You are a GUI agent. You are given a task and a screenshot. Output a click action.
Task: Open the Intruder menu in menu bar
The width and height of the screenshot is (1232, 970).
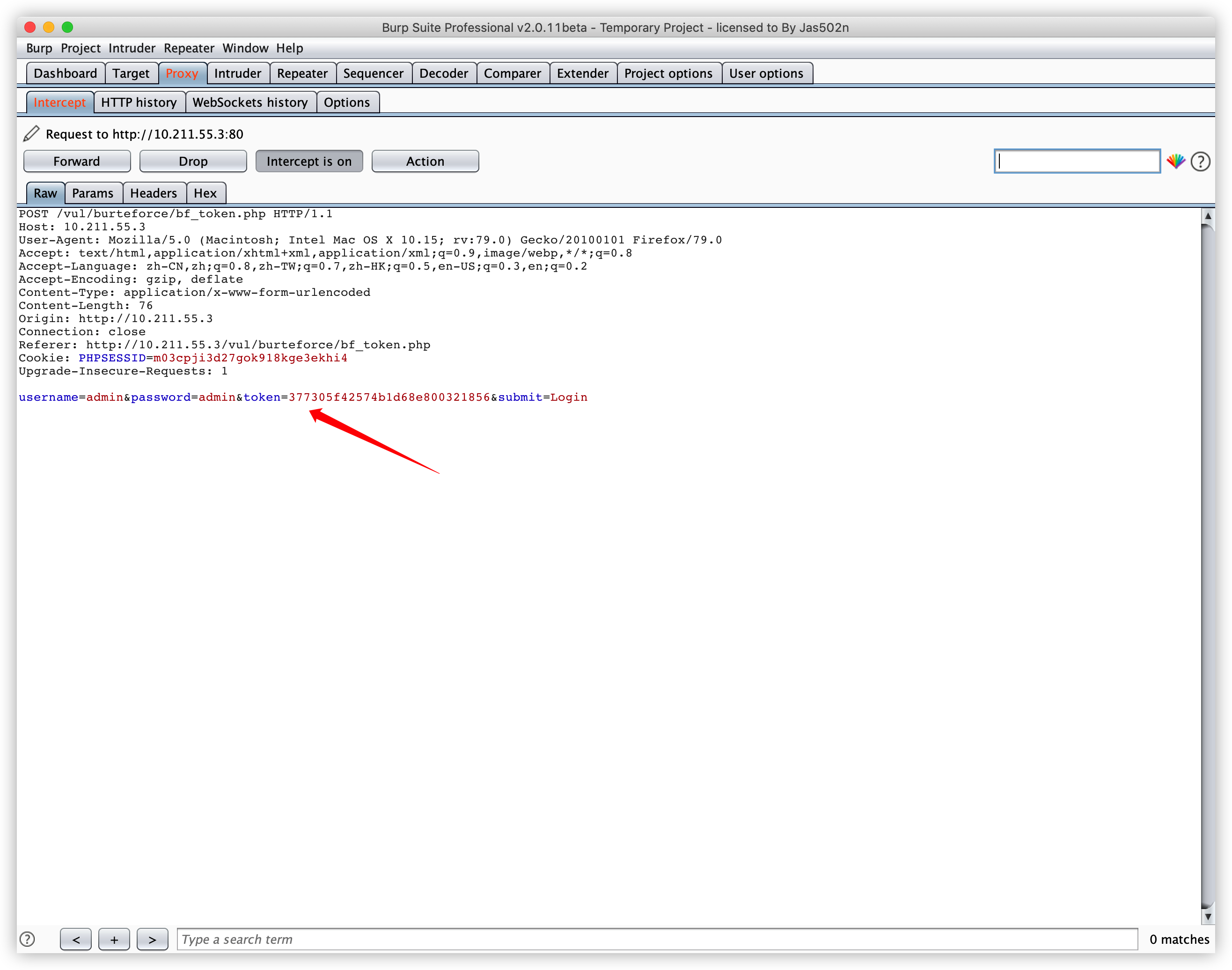coord(132,48)
